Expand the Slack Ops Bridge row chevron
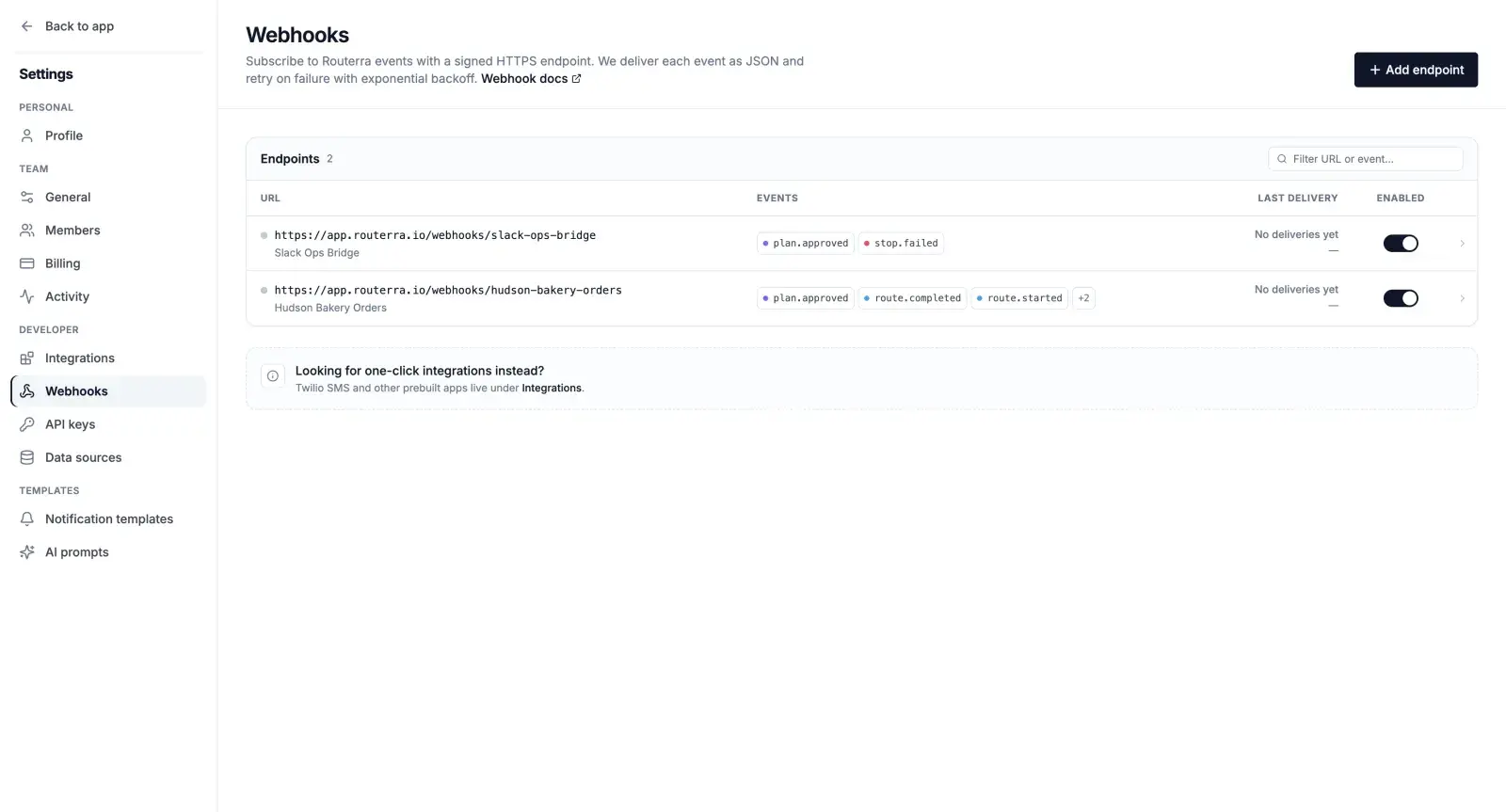This screenshot has height=812, width=1506. (1462, 244)
